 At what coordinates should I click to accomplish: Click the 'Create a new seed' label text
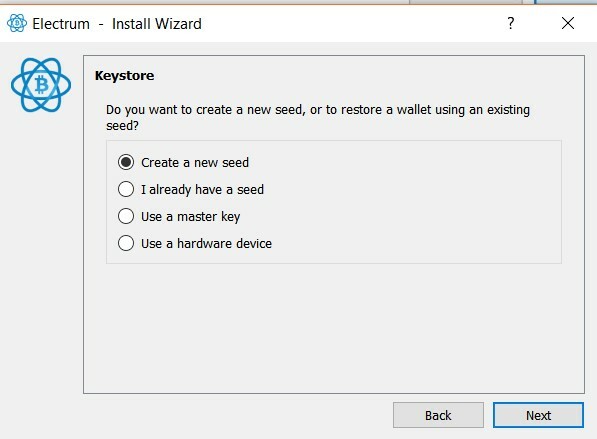point(195,163)
